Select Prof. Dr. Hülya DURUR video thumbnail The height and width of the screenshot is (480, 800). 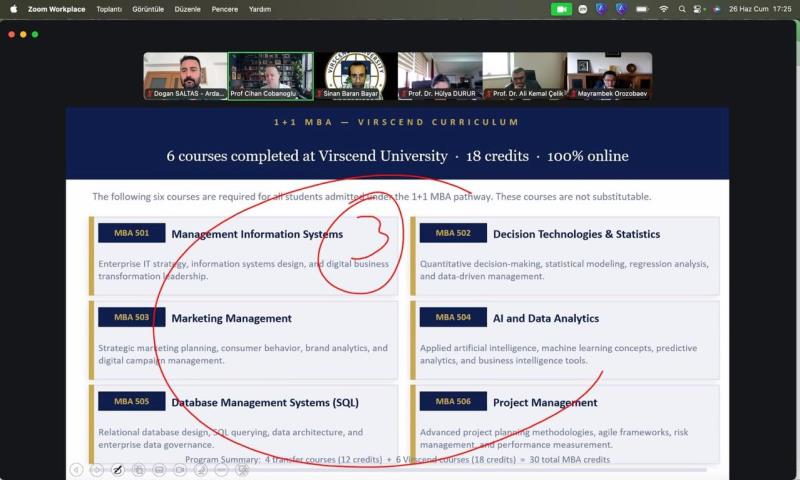440,75
